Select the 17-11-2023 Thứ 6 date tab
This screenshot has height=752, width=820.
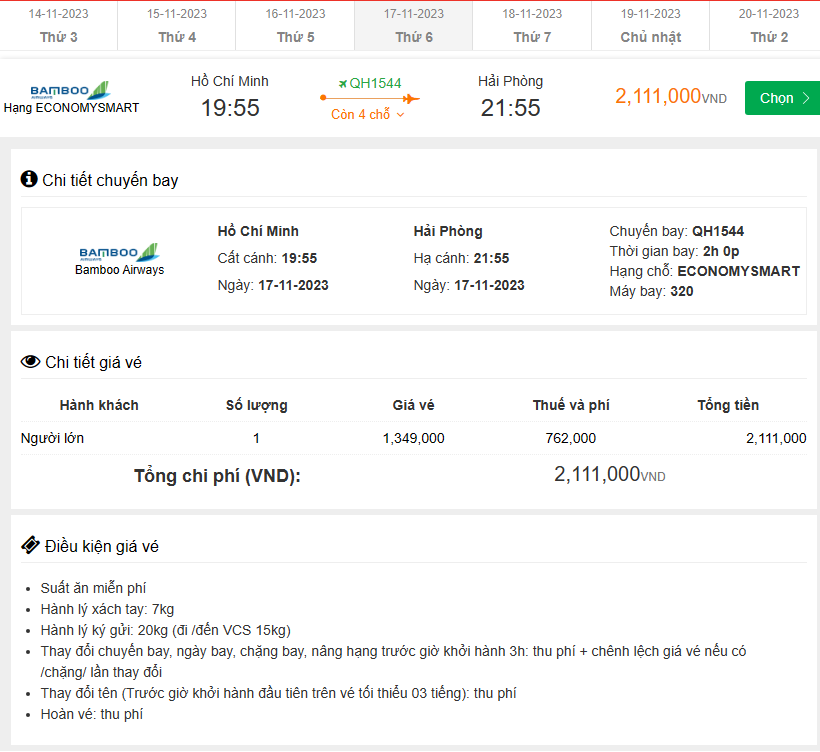click(414, 25)
